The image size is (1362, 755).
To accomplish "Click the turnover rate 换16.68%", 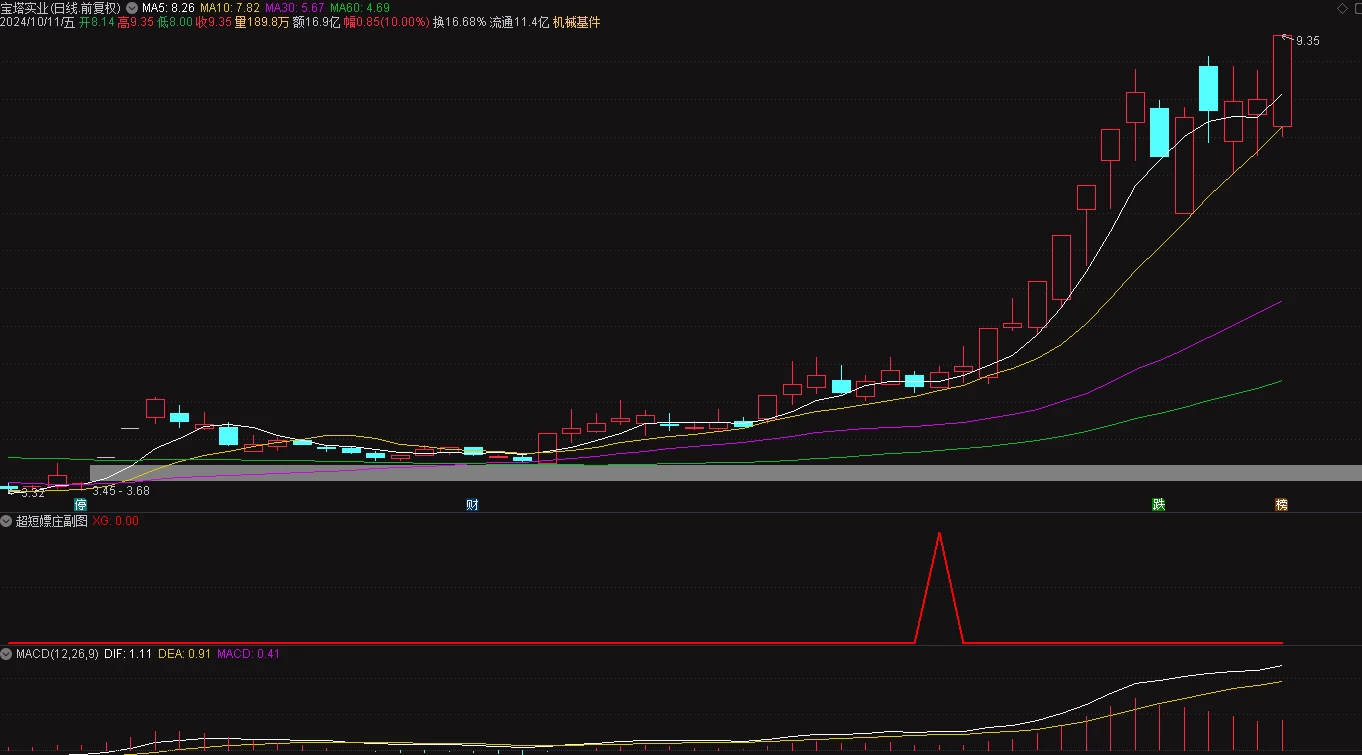I will 459,22.
